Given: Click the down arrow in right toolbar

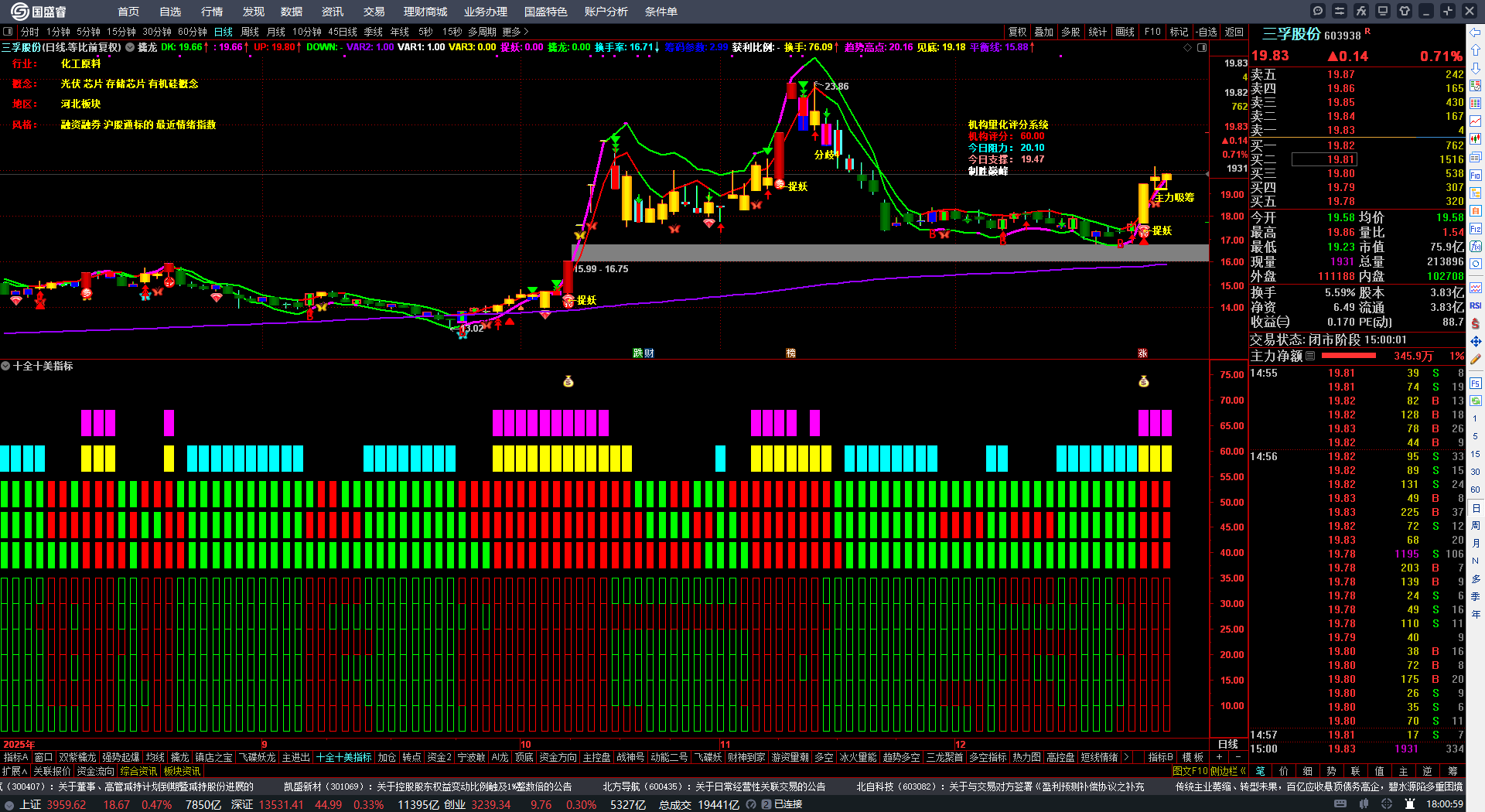Looking at the screenshot, I should click(1476, 68).
